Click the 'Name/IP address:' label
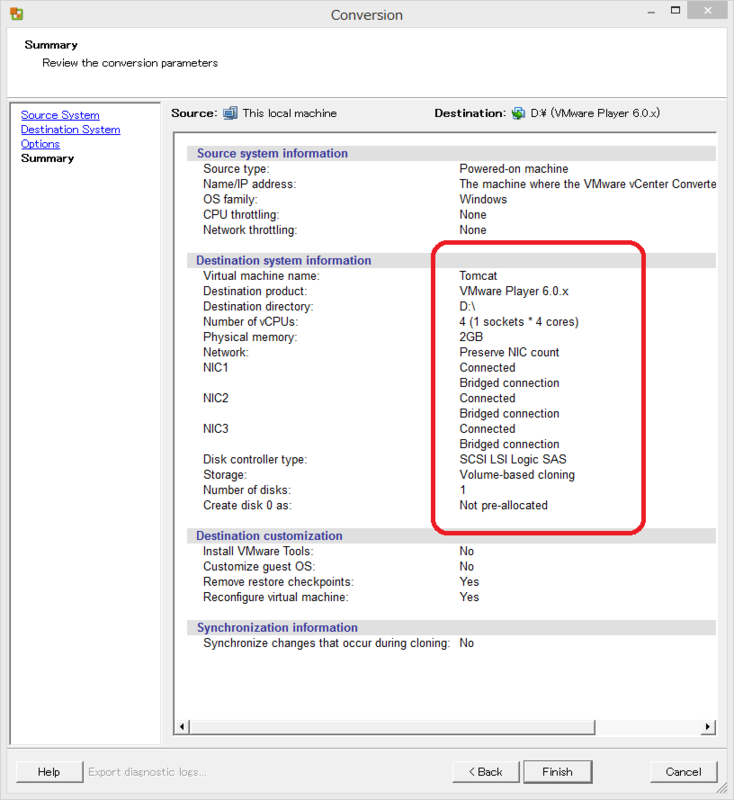 (249, 184)
